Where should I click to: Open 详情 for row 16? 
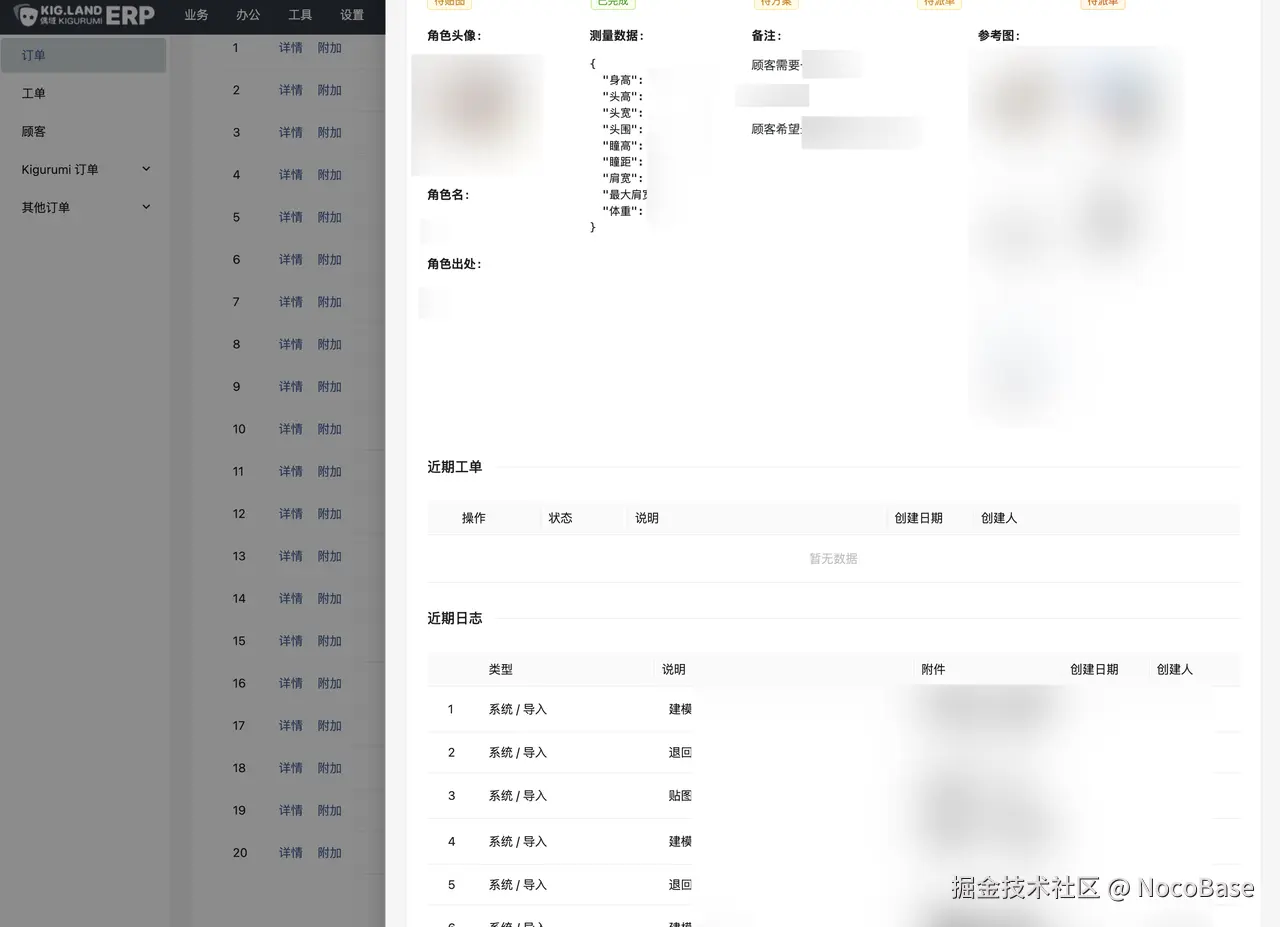coord(291,683)
